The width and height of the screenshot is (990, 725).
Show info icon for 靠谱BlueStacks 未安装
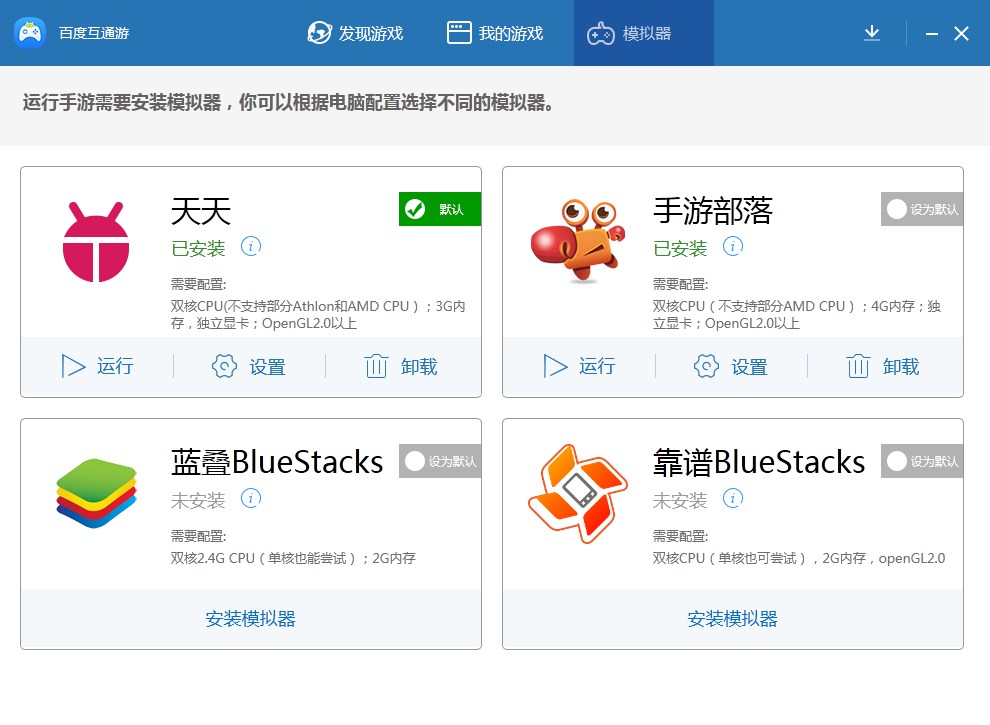click(733, 498)
